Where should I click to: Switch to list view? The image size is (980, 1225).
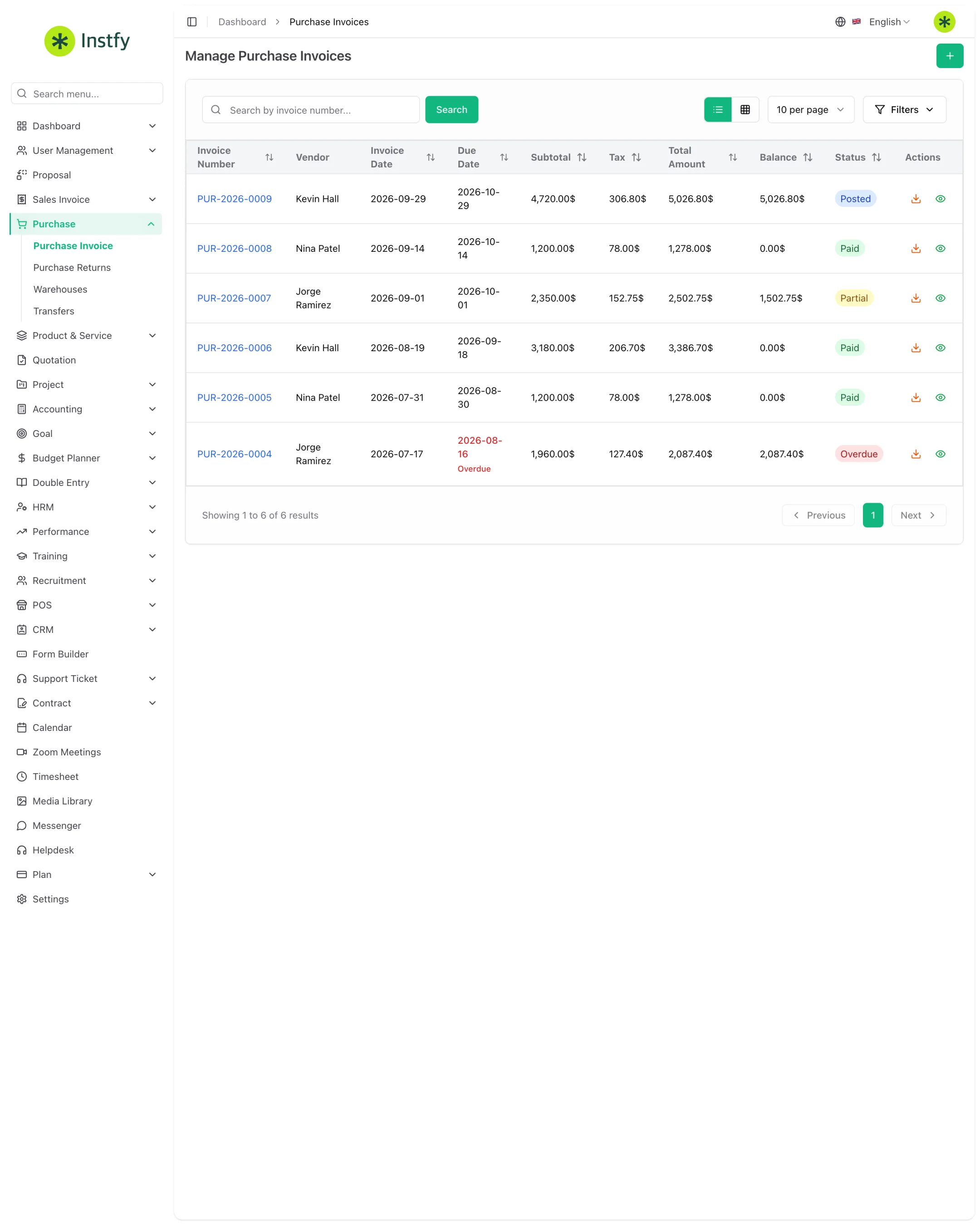tap(717, 110)
